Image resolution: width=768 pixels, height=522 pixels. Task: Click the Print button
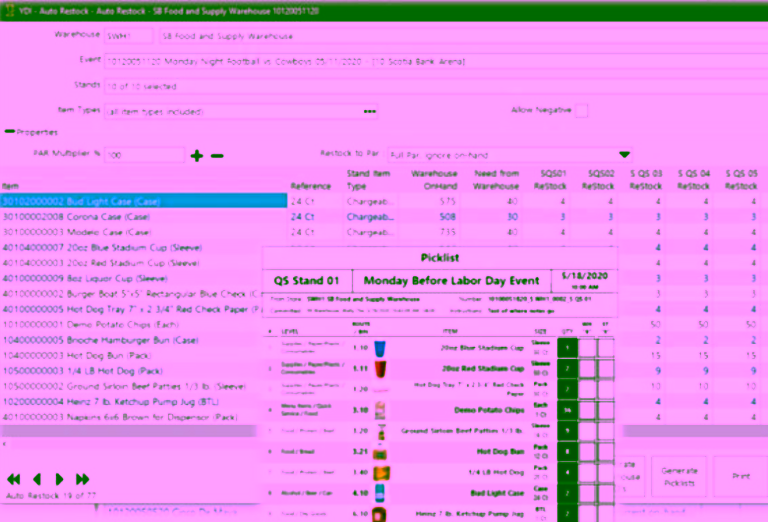(741, 476)
